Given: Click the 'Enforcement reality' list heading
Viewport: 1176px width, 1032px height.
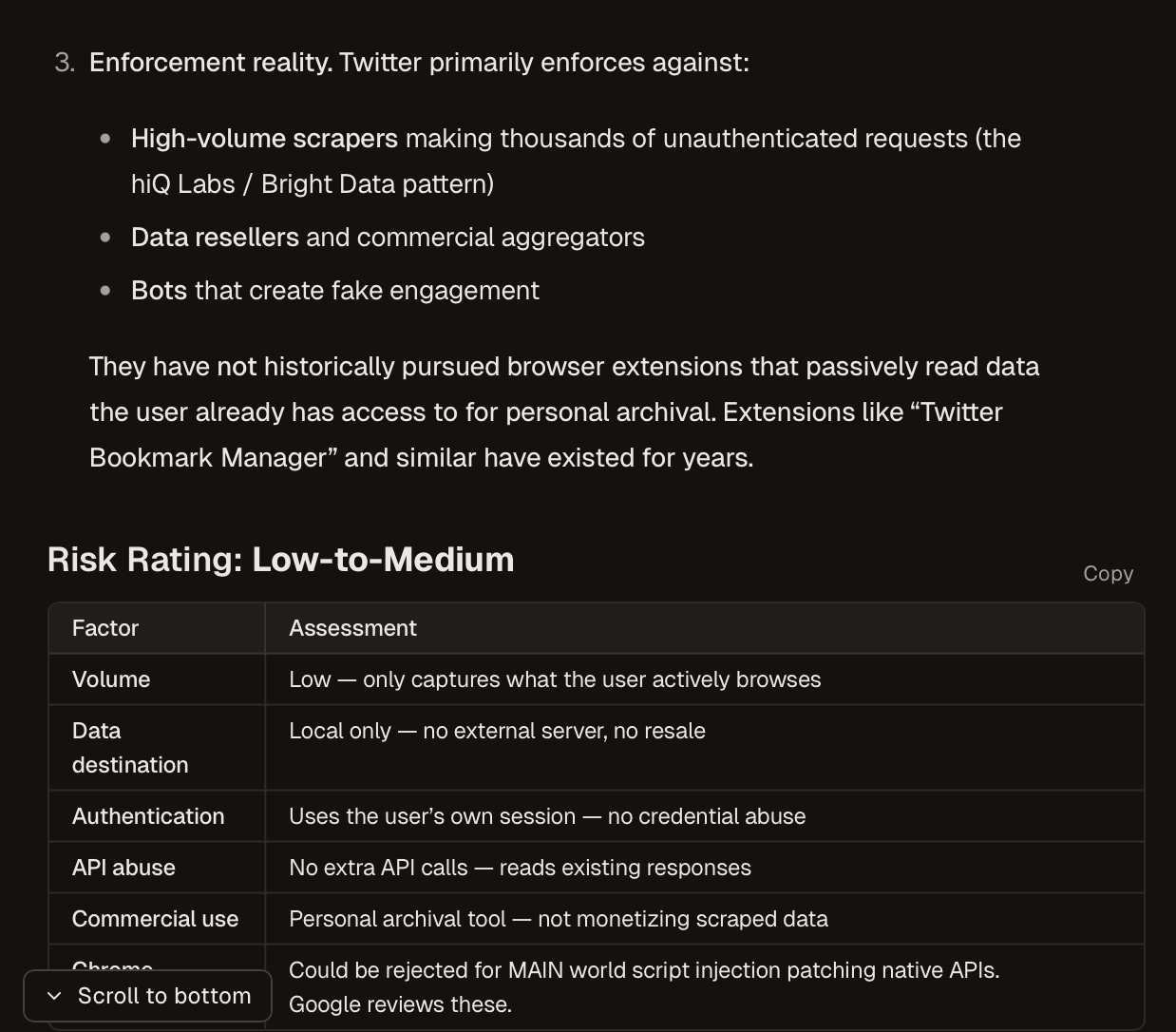Looking at the screenshot, I should point(209,63).
